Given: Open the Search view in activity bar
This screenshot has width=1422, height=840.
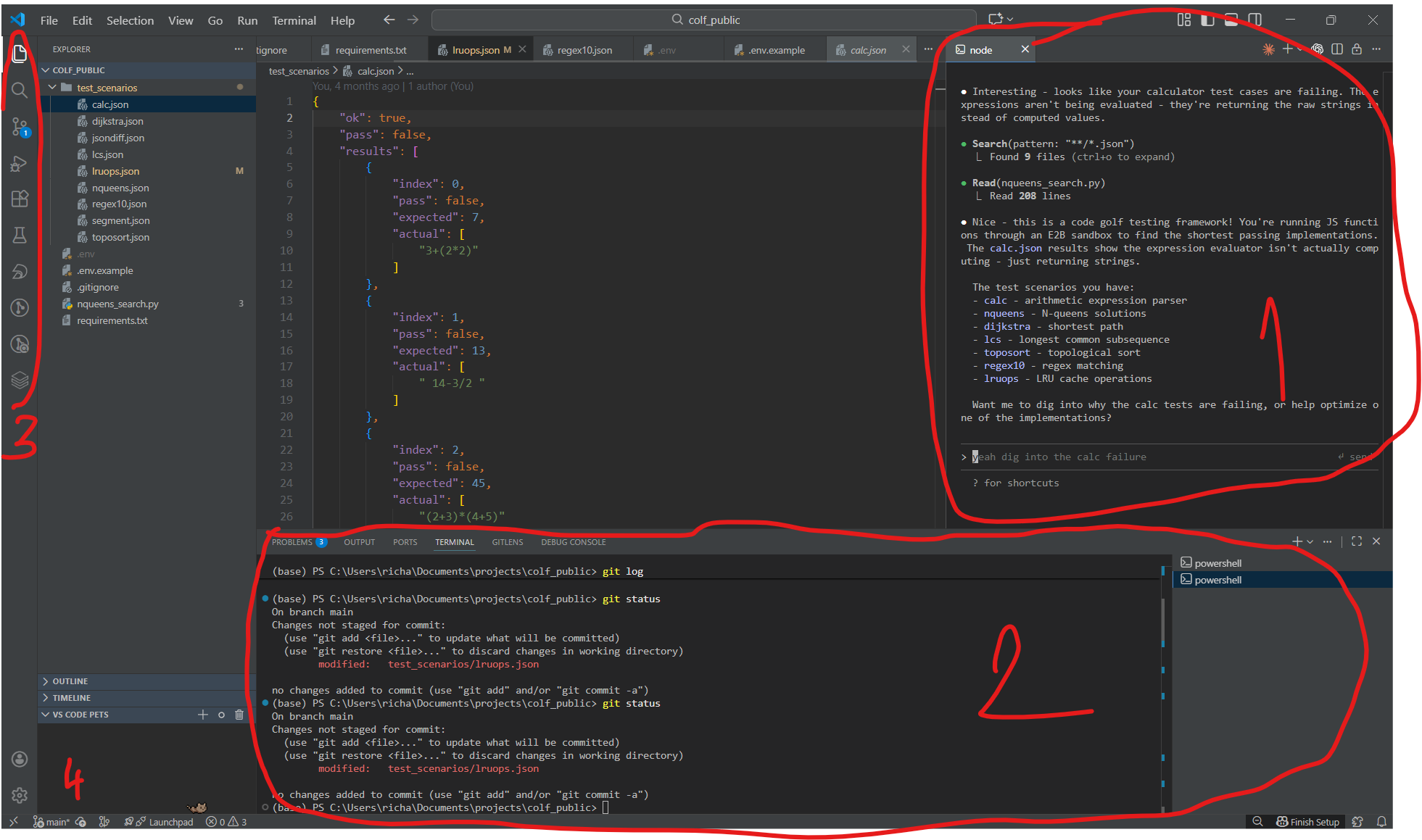Looking at the screenshot, I should click(20, 91).
